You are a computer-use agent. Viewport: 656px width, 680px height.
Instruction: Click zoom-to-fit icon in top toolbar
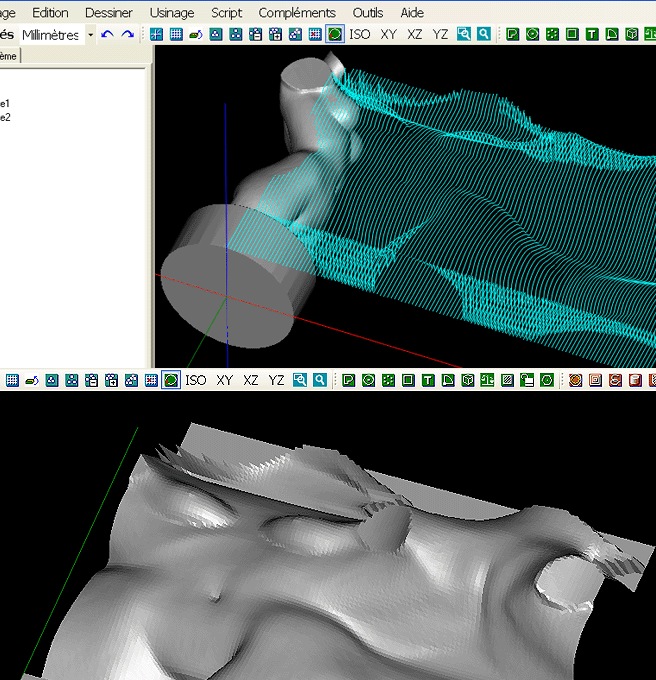pos(463,34)
